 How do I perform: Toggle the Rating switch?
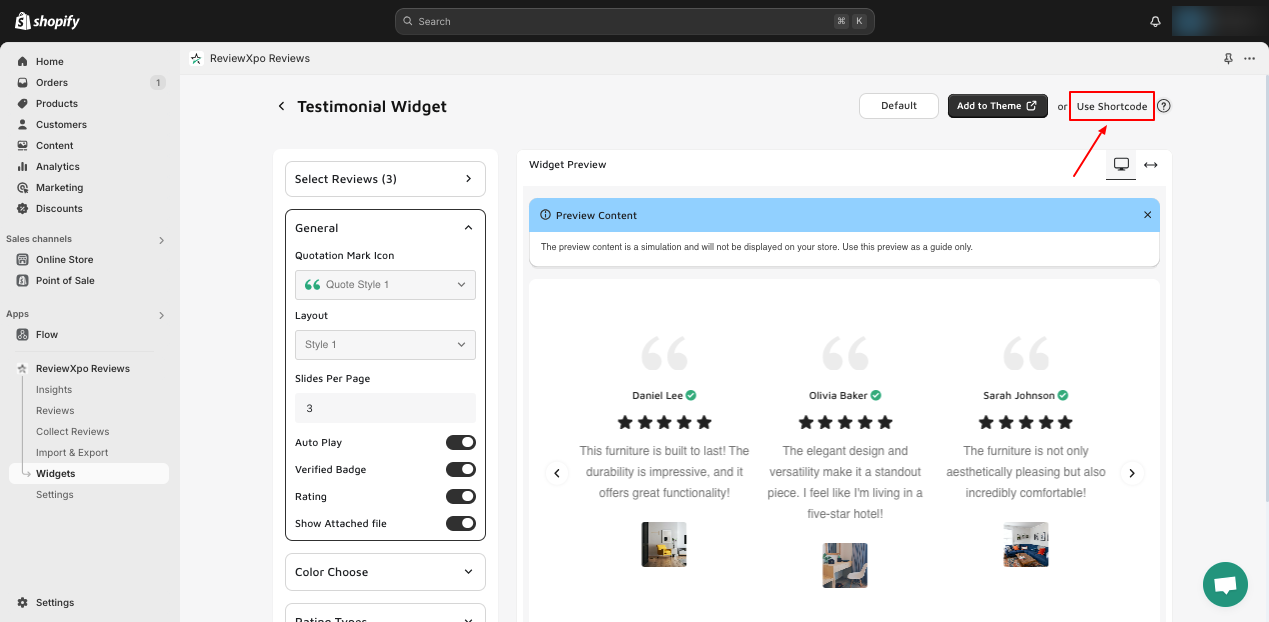coord(461,497)
